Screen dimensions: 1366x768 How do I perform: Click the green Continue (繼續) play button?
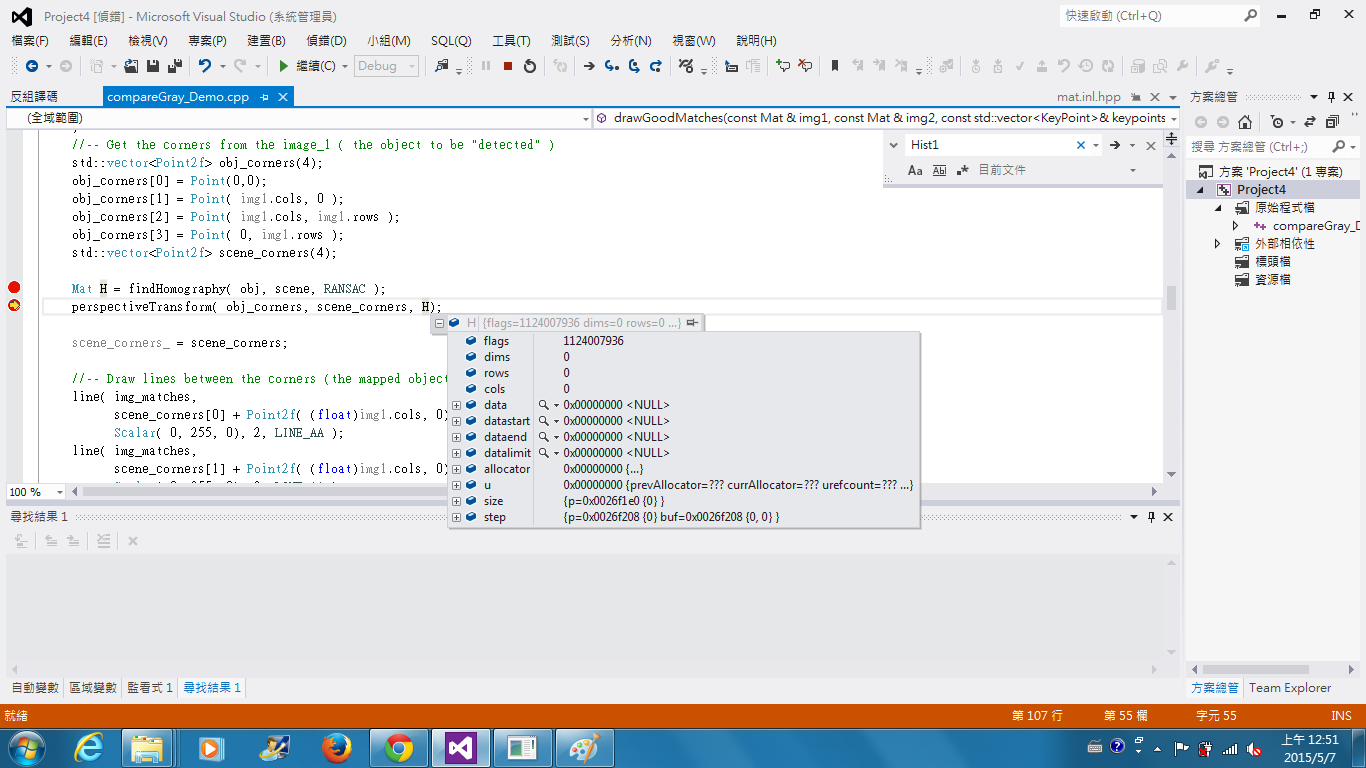284,66
